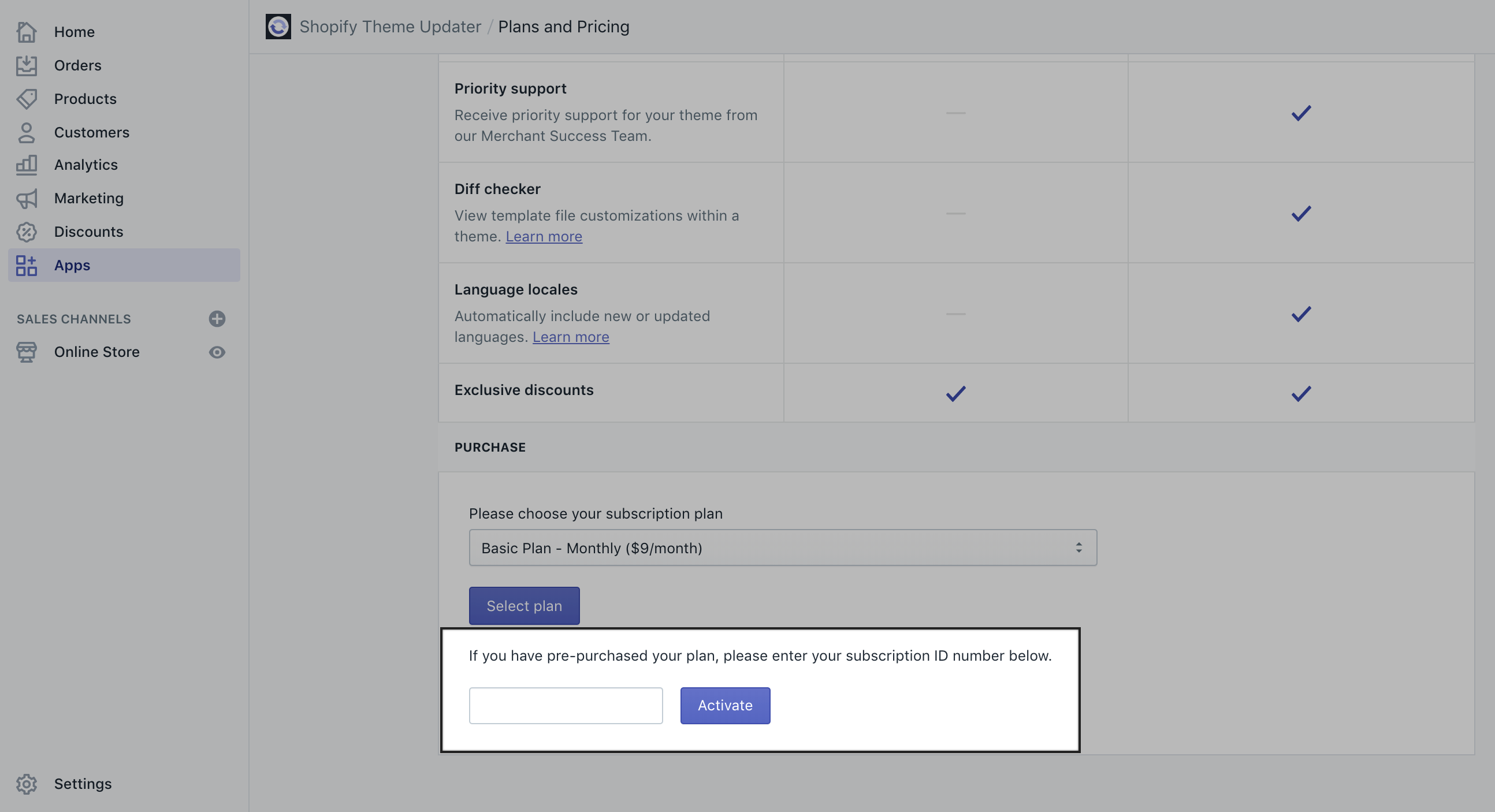Image resolution: width=1495 pixels, height=812 pixels.
Task: Click the Discounts badge icon
Action: [27, 232]
